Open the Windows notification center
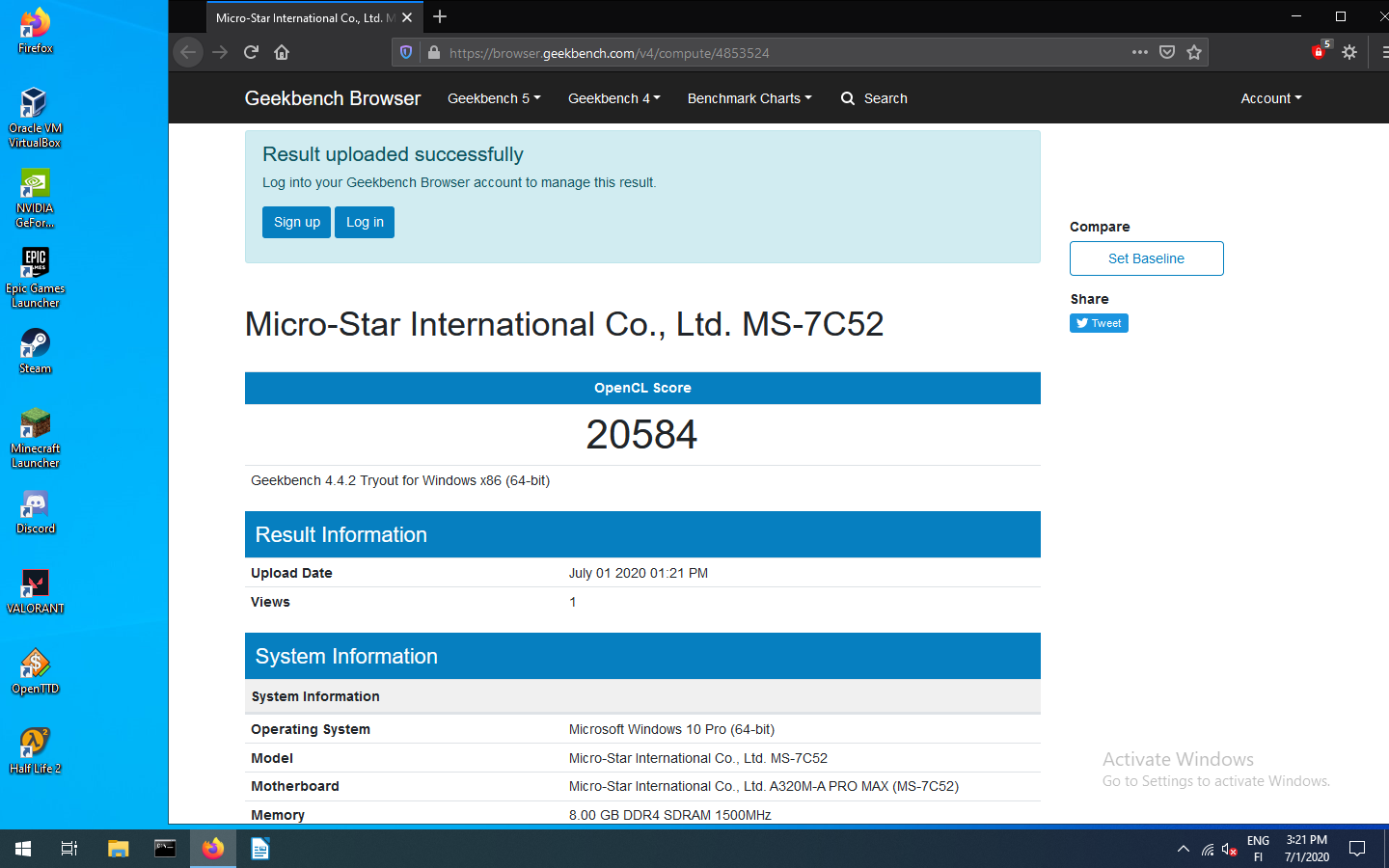 [x=1357, y=849]
